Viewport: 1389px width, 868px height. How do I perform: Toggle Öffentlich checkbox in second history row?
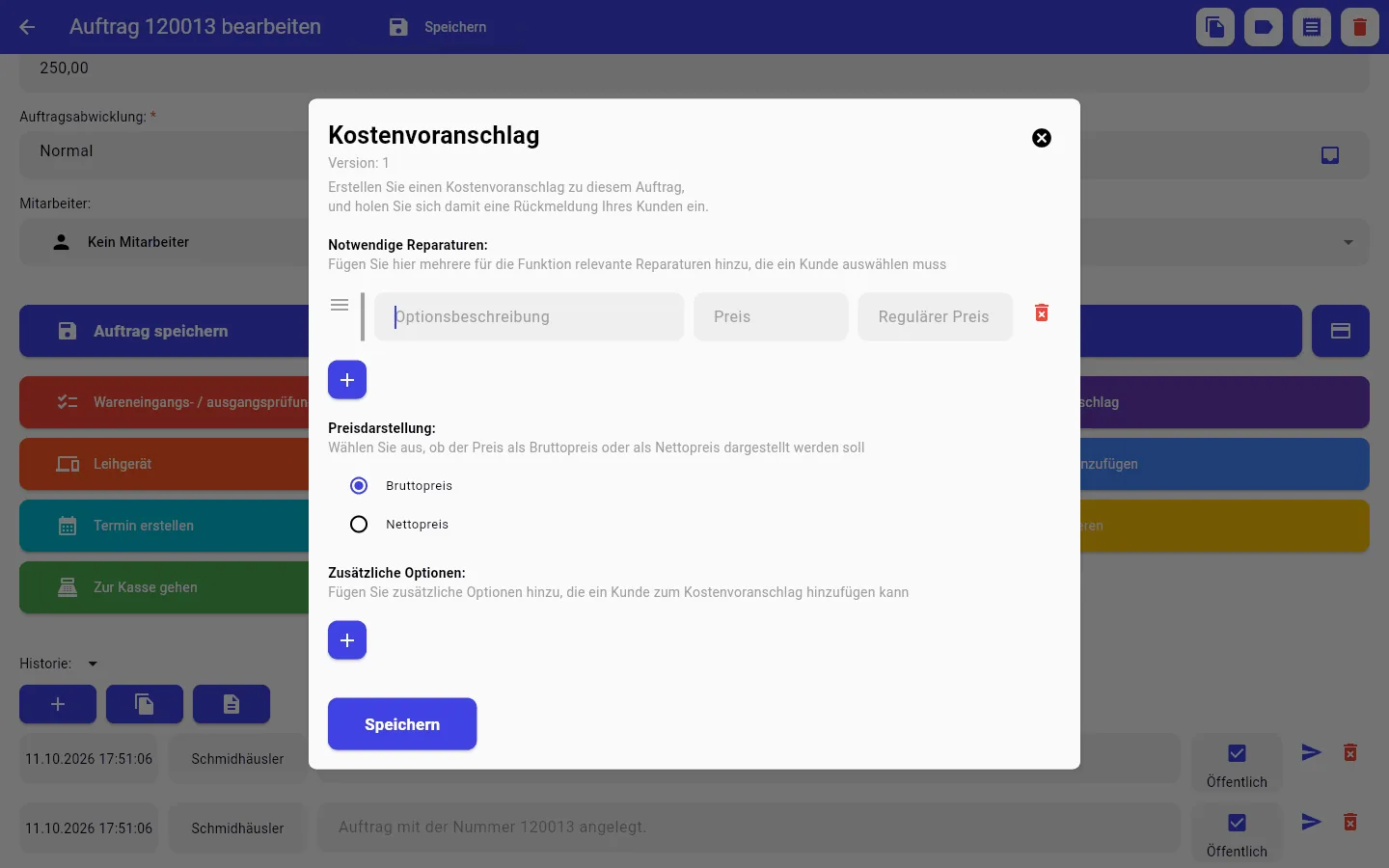[1237, 823]
